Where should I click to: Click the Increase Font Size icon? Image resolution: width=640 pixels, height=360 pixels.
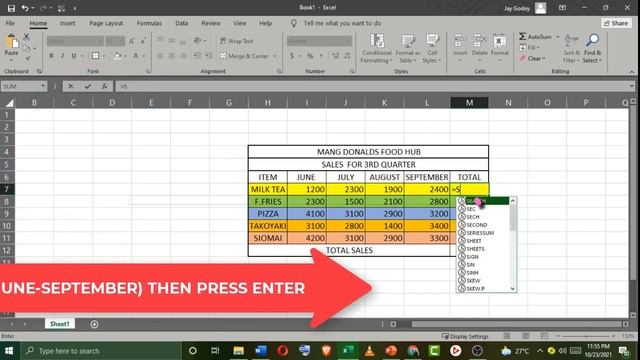pos(132,41)
